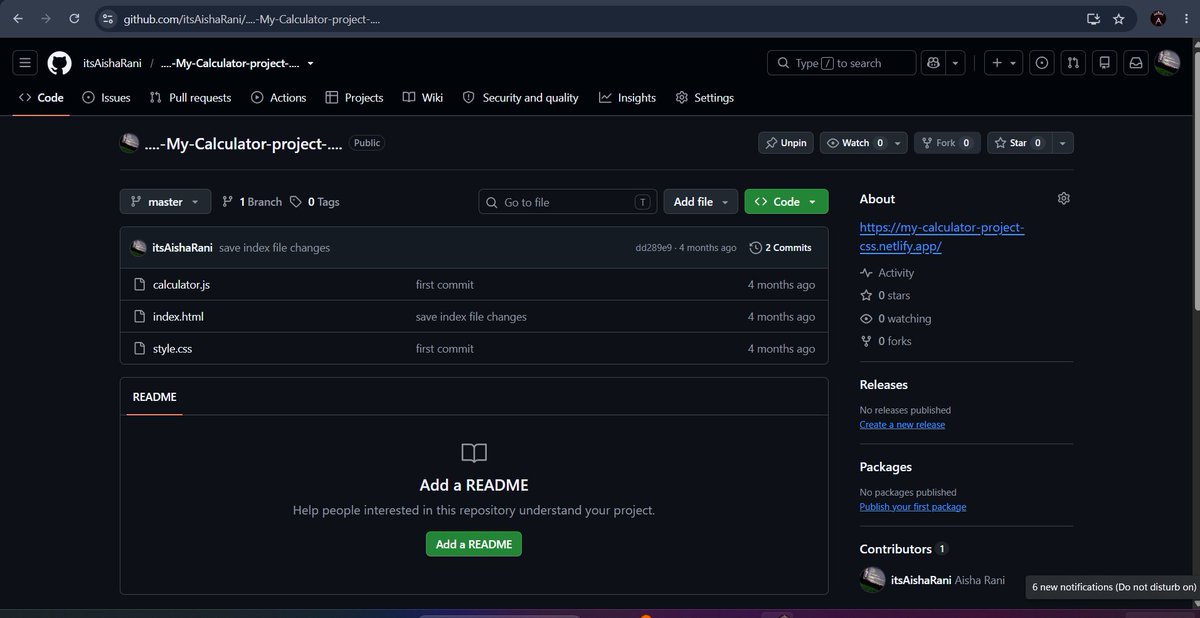Open the Watch notifications dropdown
1200x618 pixels.
[x=864, y=143]
